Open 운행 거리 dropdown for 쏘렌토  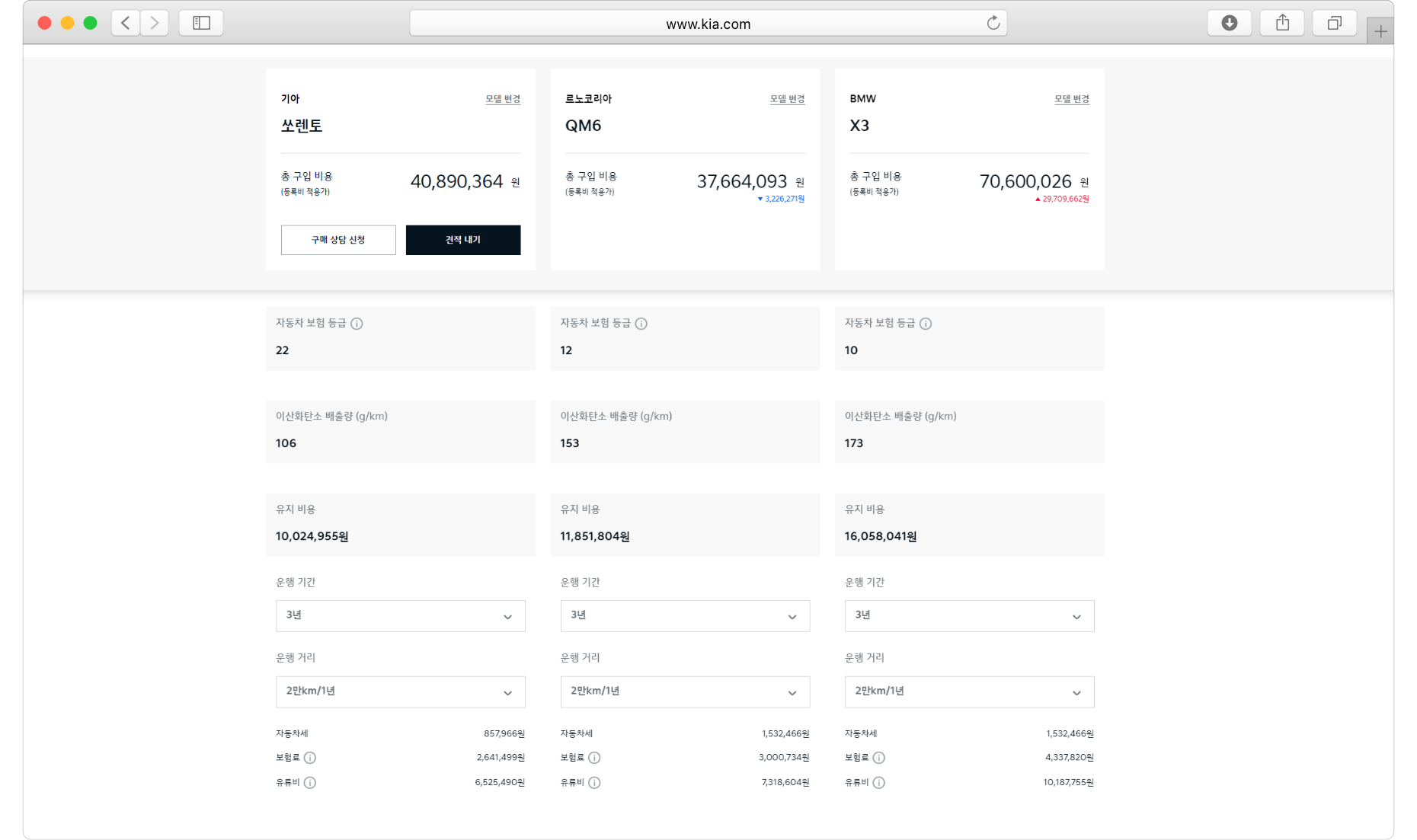point(401,692)
